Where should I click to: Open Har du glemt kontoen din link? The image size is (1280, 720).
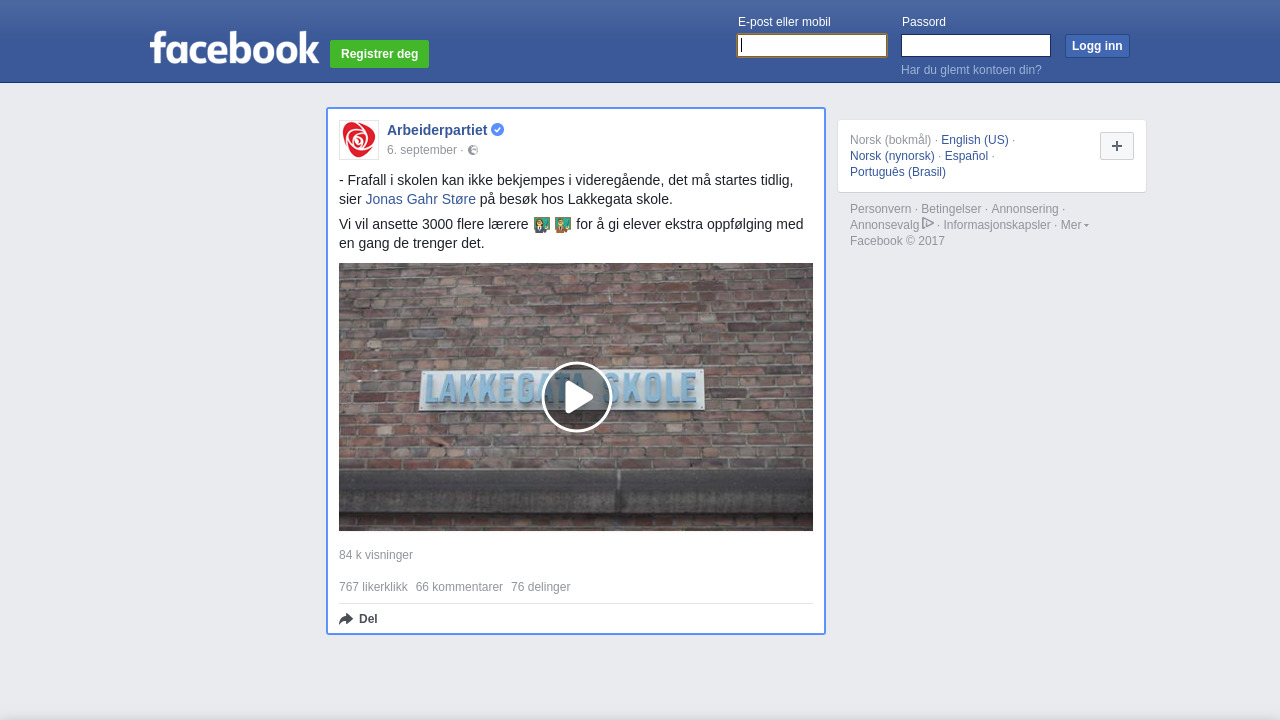971,70
